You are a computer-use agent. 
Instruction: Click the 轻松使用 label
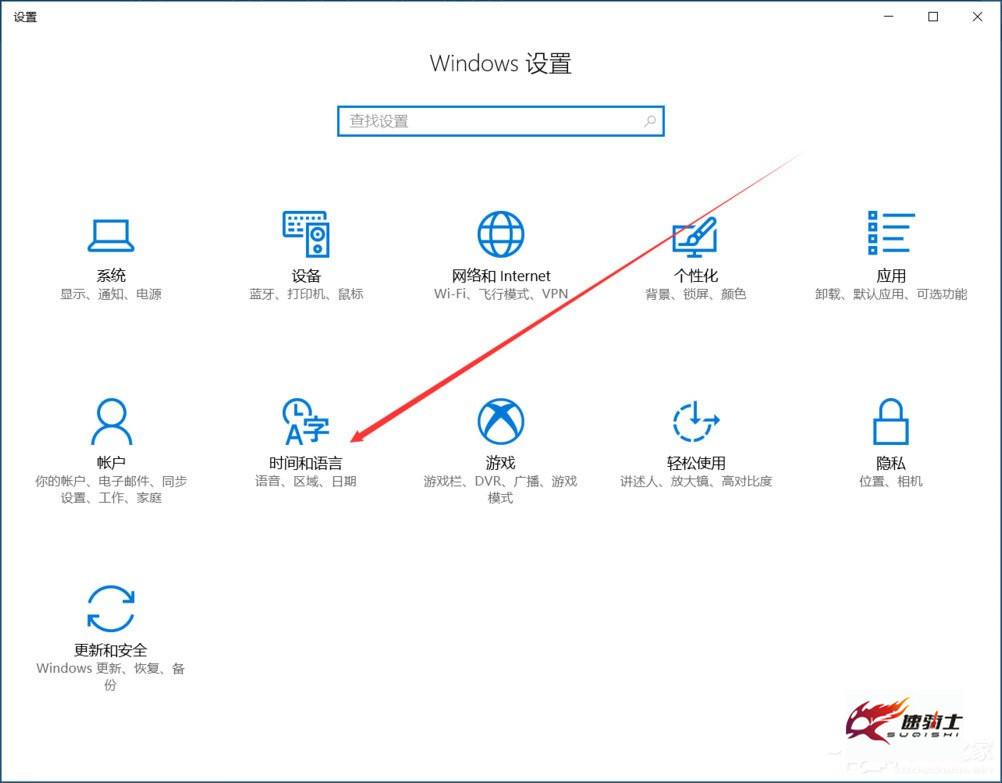(696, 463)
